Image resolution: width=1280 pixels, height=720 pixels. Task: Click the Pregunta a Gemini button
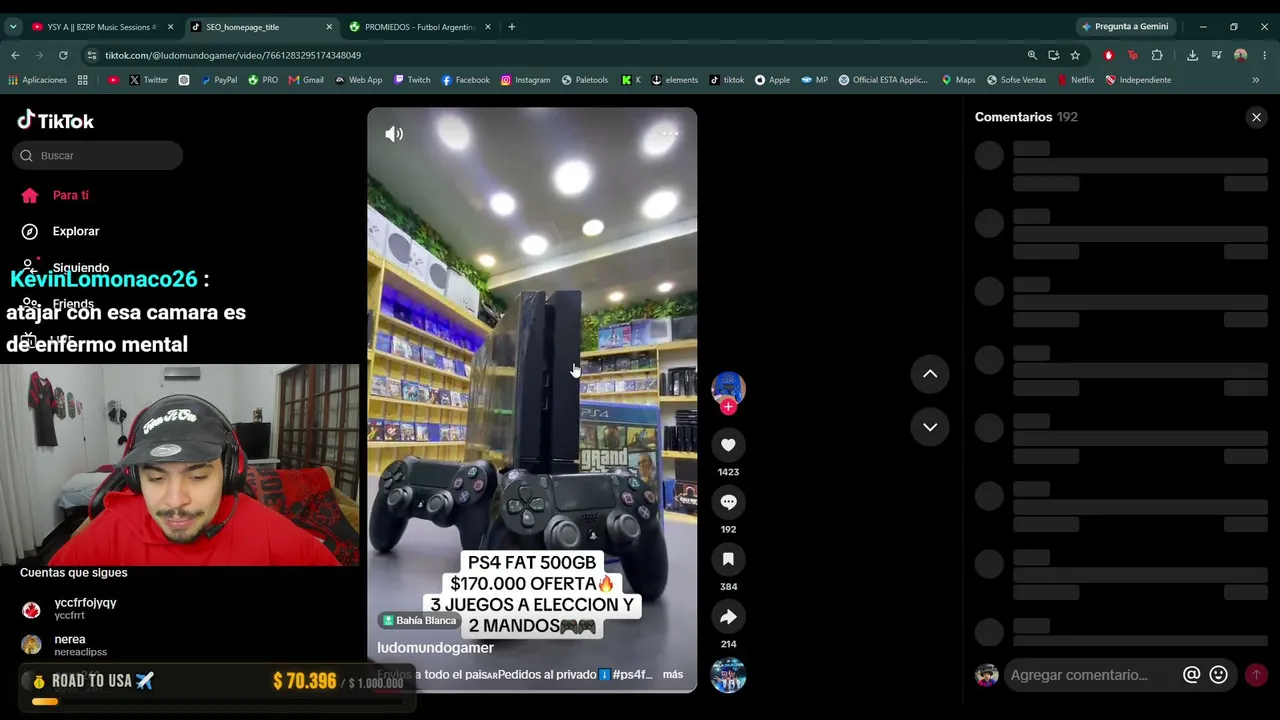click(x=1124, y=27)
